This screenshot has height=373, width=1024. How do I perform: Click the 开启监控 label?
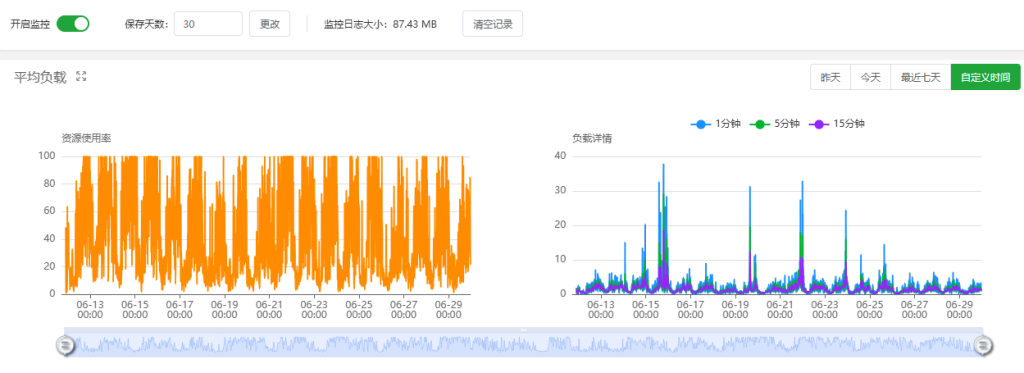(x=30, y=24)
